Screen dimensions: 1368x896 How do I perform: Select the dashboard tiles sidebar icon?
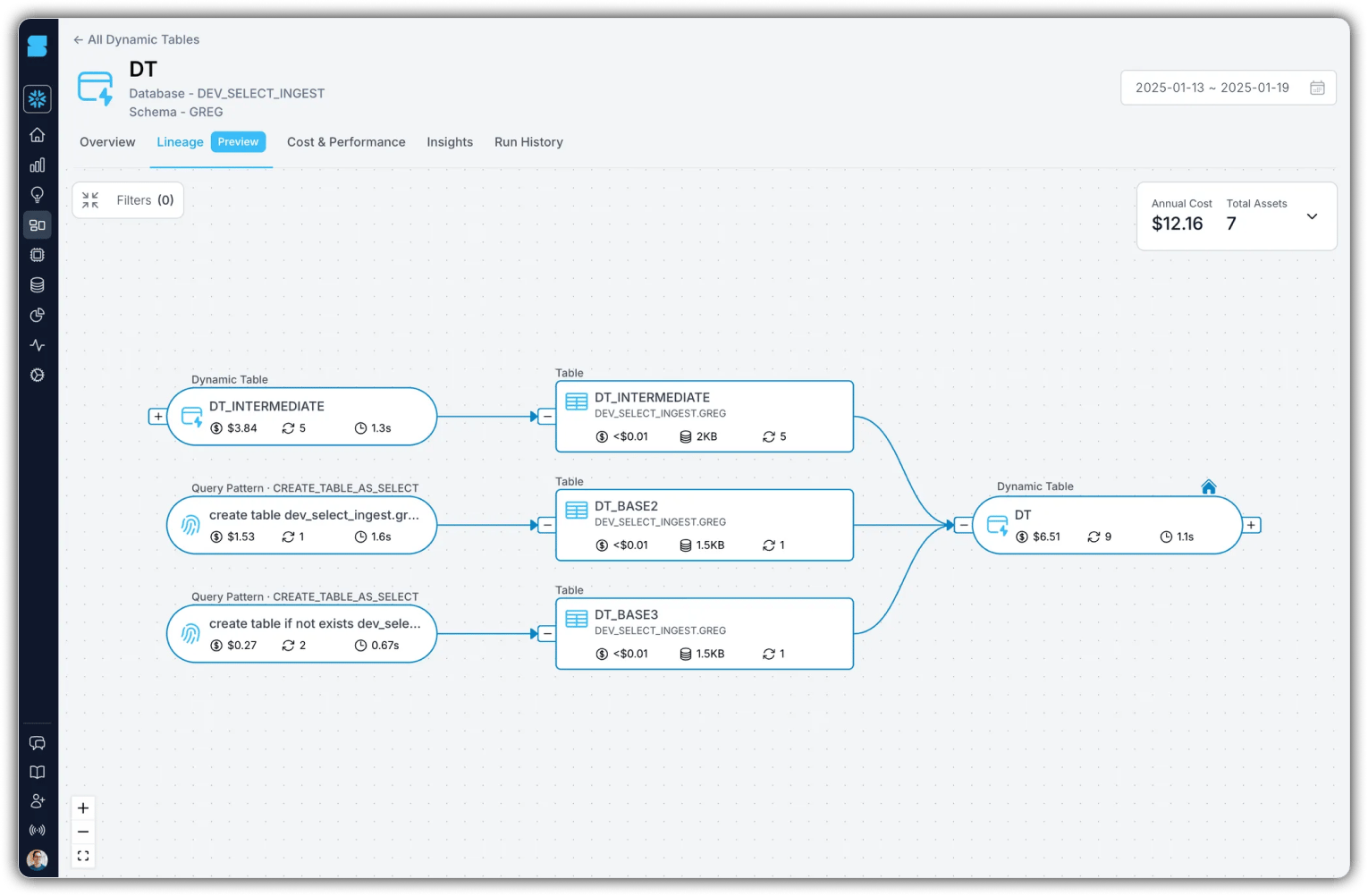[38, 225]
